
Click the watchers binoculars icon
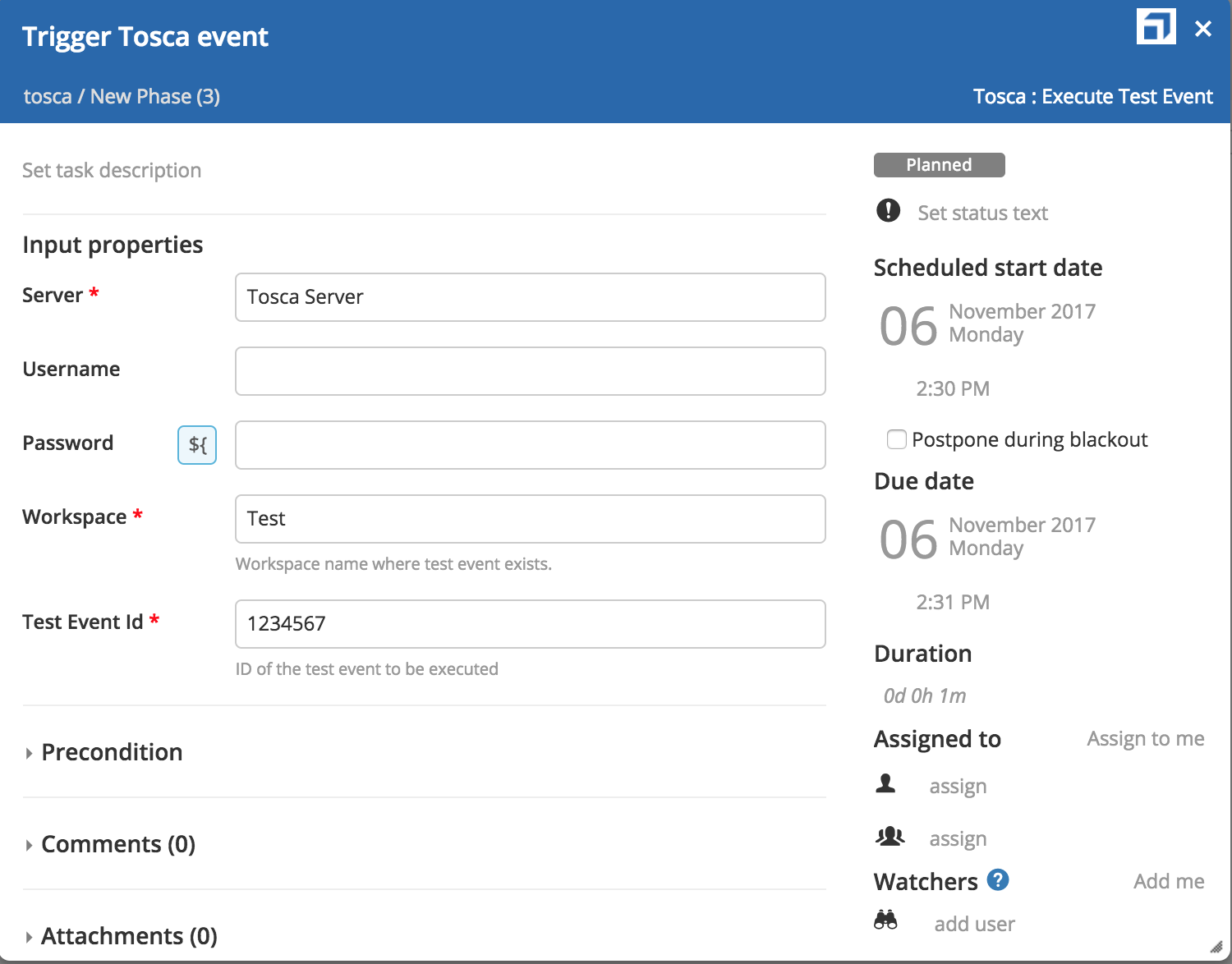coord(885,920)
